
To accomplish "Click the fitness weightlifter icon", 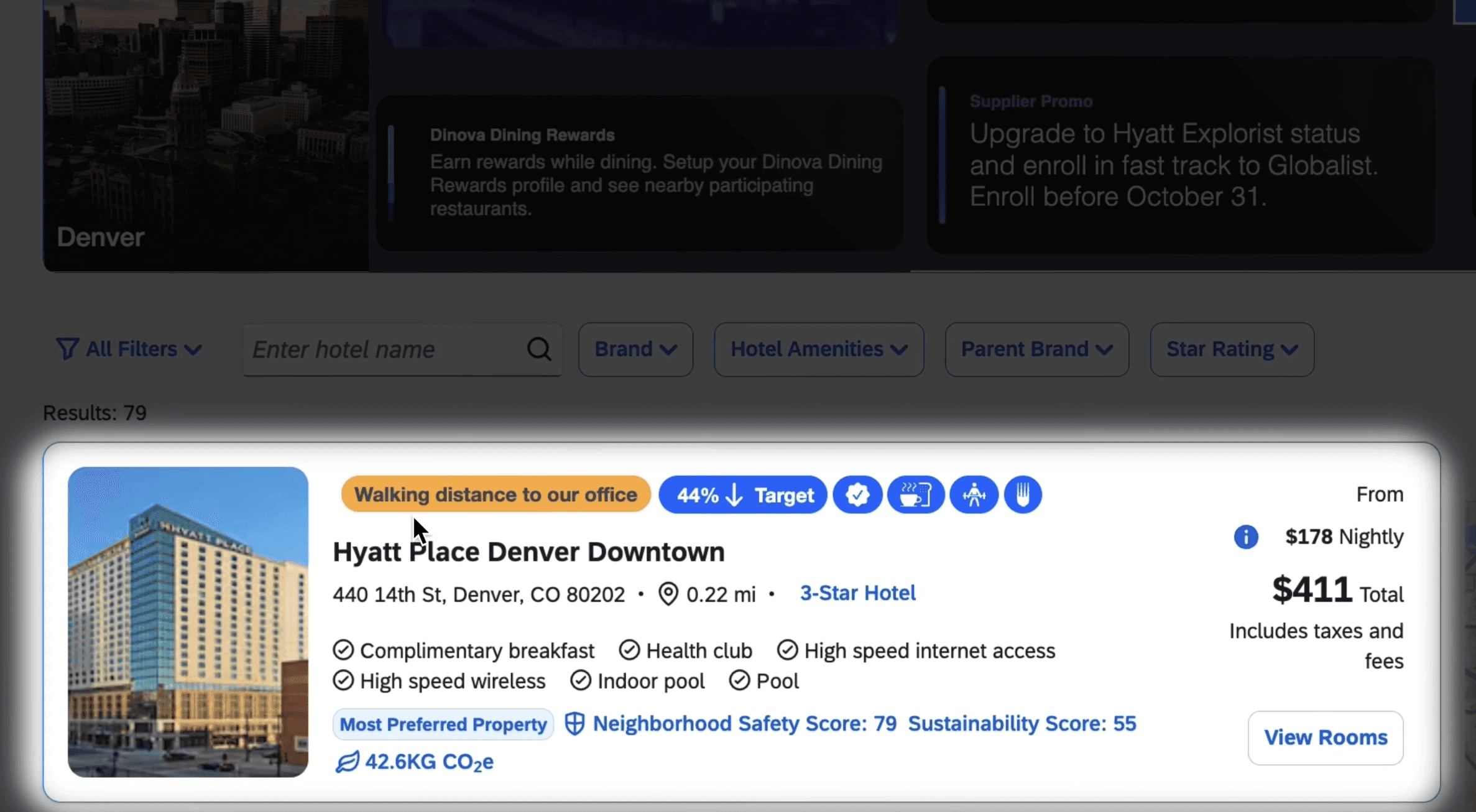I will click(974, 495).
